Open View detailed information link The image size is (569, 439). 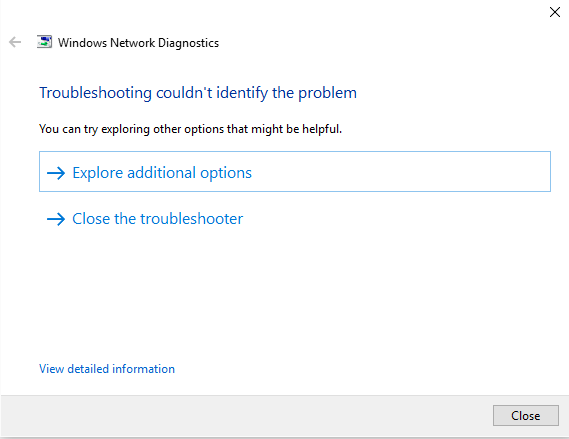[x=107, y=369]
